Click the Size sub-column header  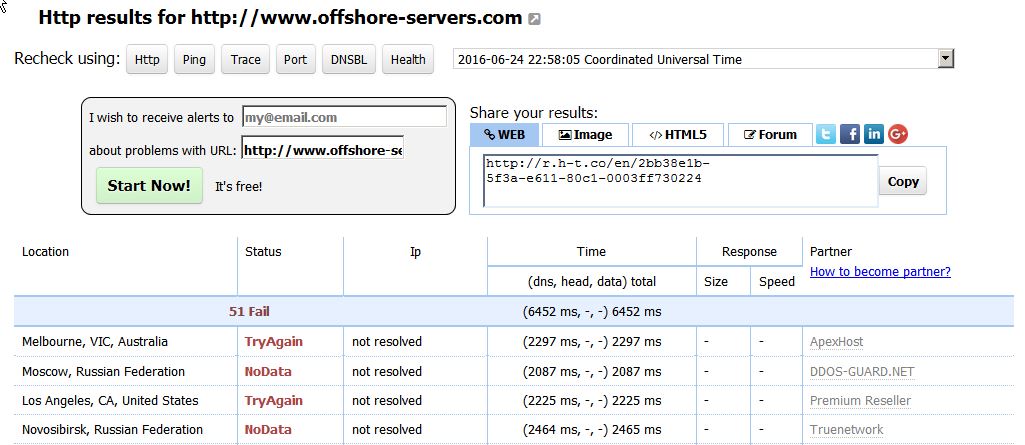(x=716, y=282)
